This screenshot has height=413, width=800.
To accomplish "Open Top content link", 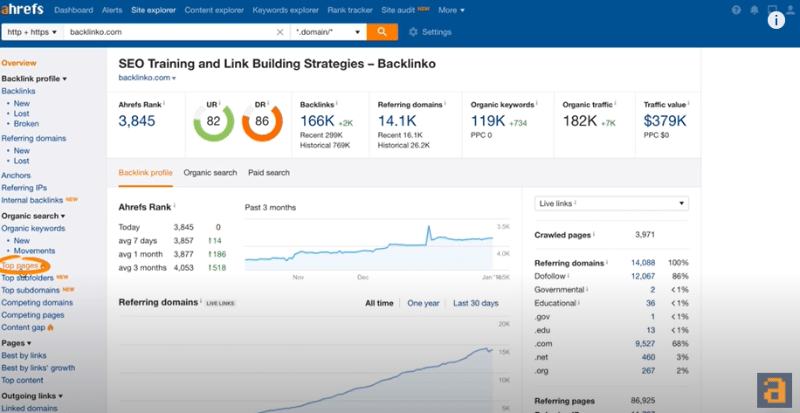I will click(22, 380).
